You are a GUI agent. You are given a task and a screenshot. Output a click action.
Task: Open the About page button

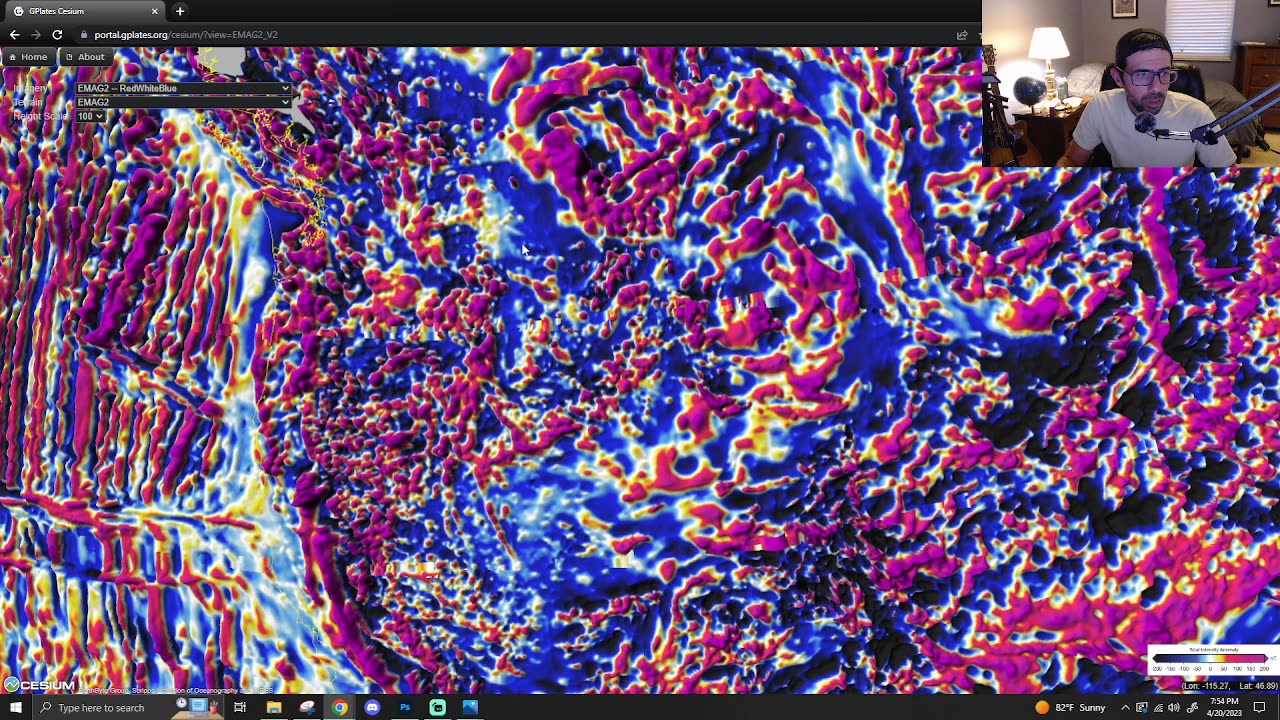84,57
